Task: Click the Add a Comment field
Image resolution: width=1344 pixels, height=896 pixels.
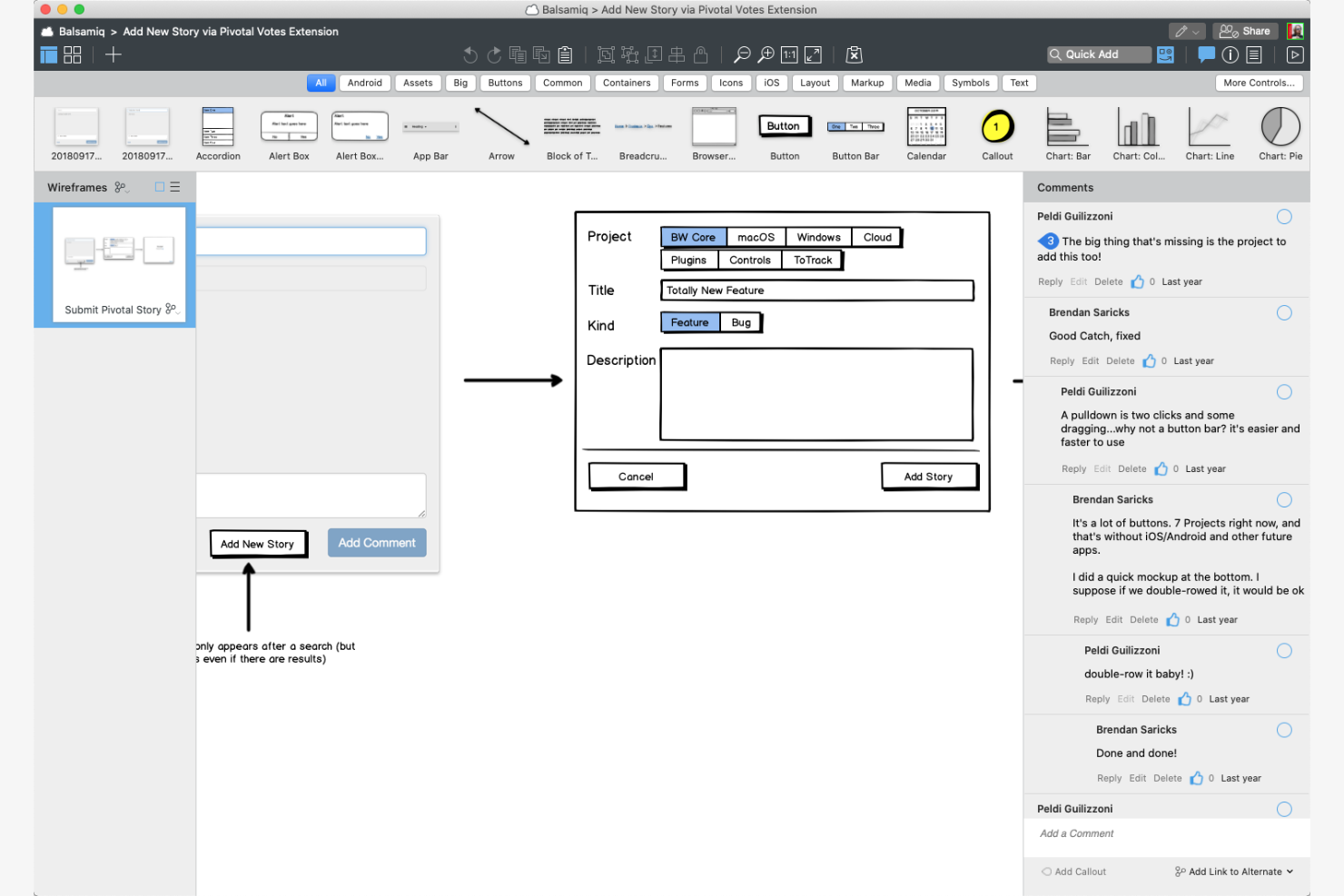Action: (1166, 834)
